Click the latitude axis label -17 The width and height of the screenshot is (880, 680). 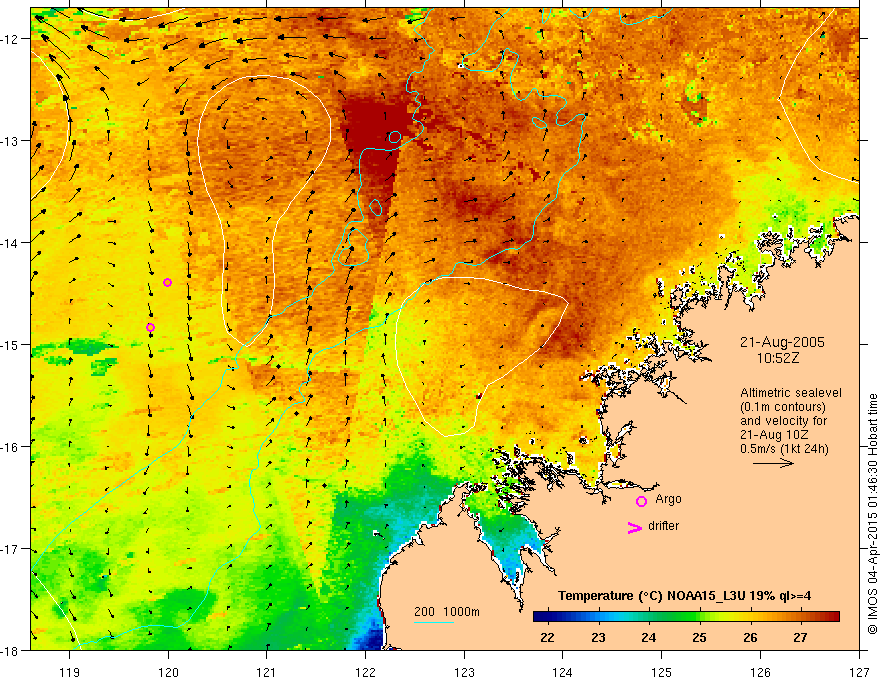[11, 549]
